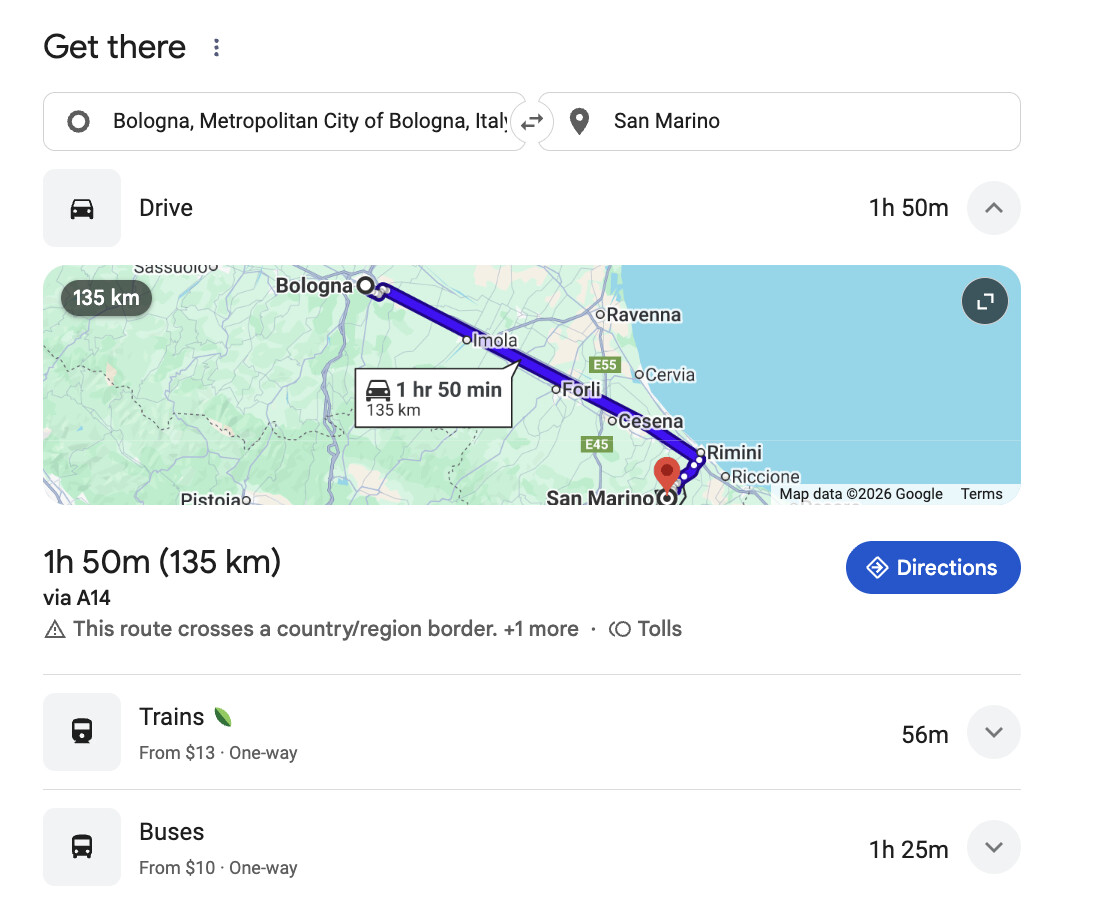Swap origin and destination with arrows icon
This screenshot has height=922, width=1106.
click(532, 122)
